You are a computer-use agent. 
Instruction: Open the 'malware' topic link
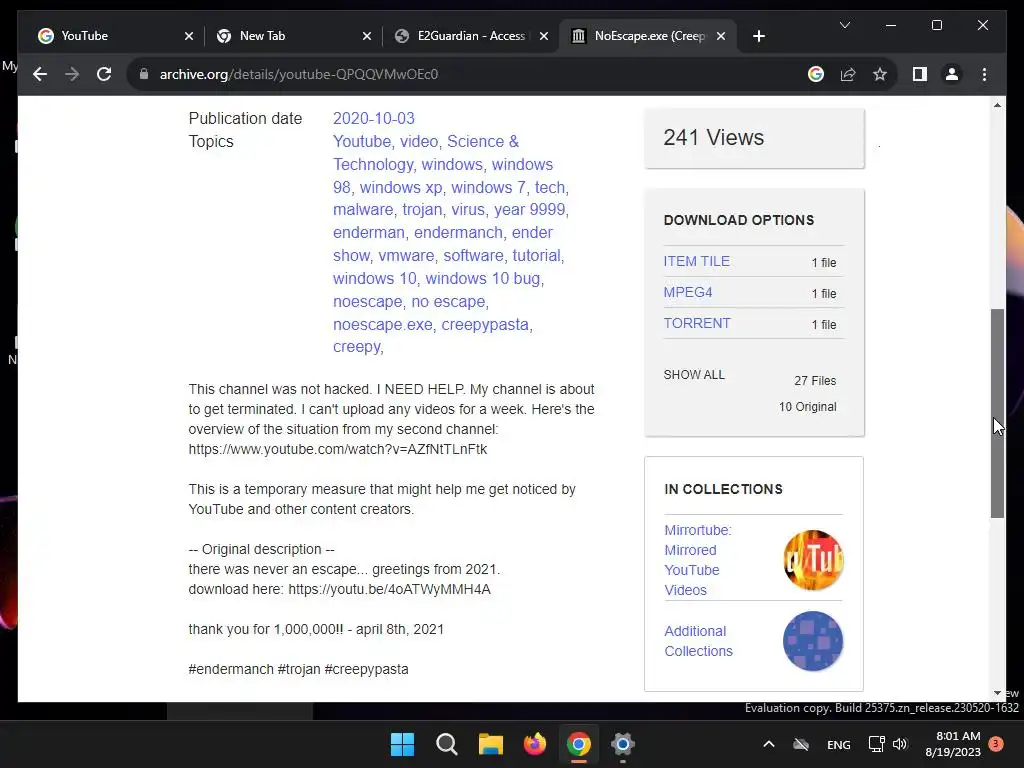click(x=362, y=210)
